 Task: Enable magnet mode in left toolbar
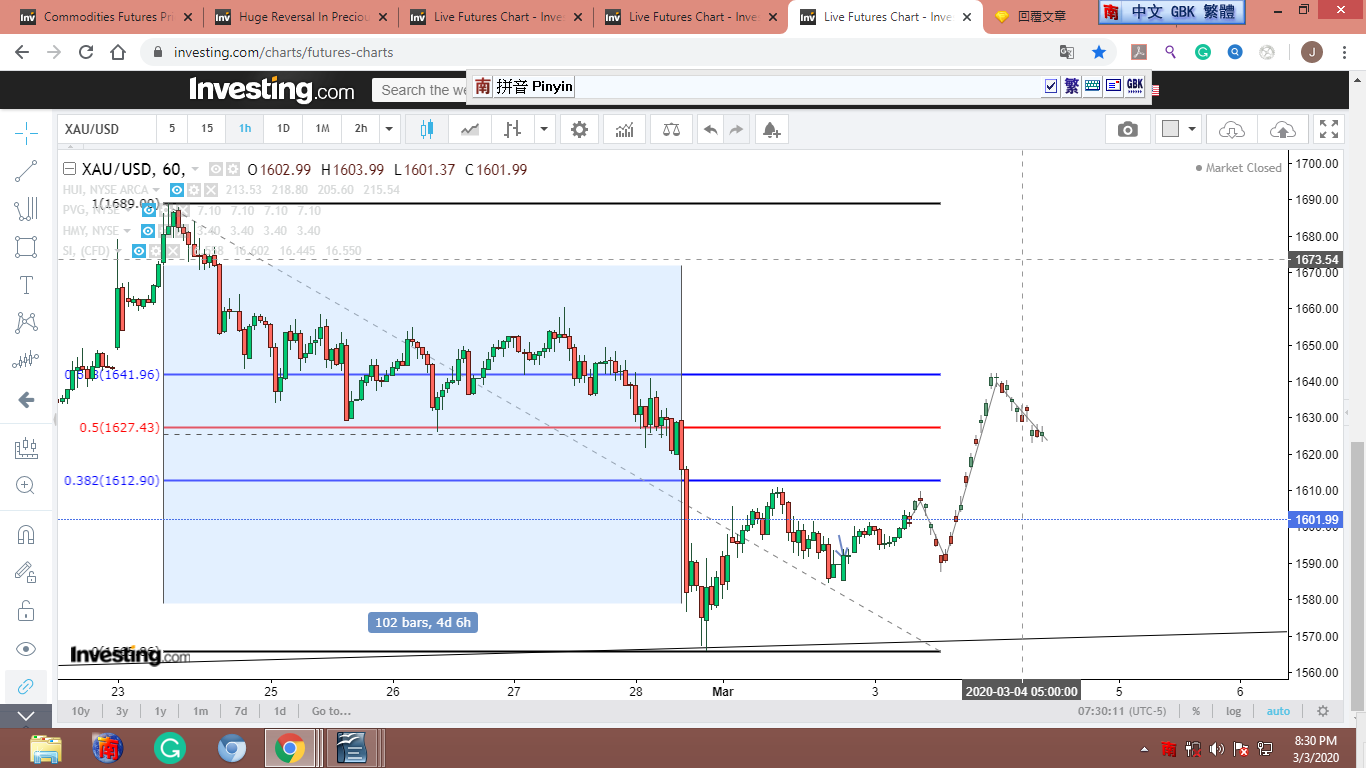click(26, 534)
